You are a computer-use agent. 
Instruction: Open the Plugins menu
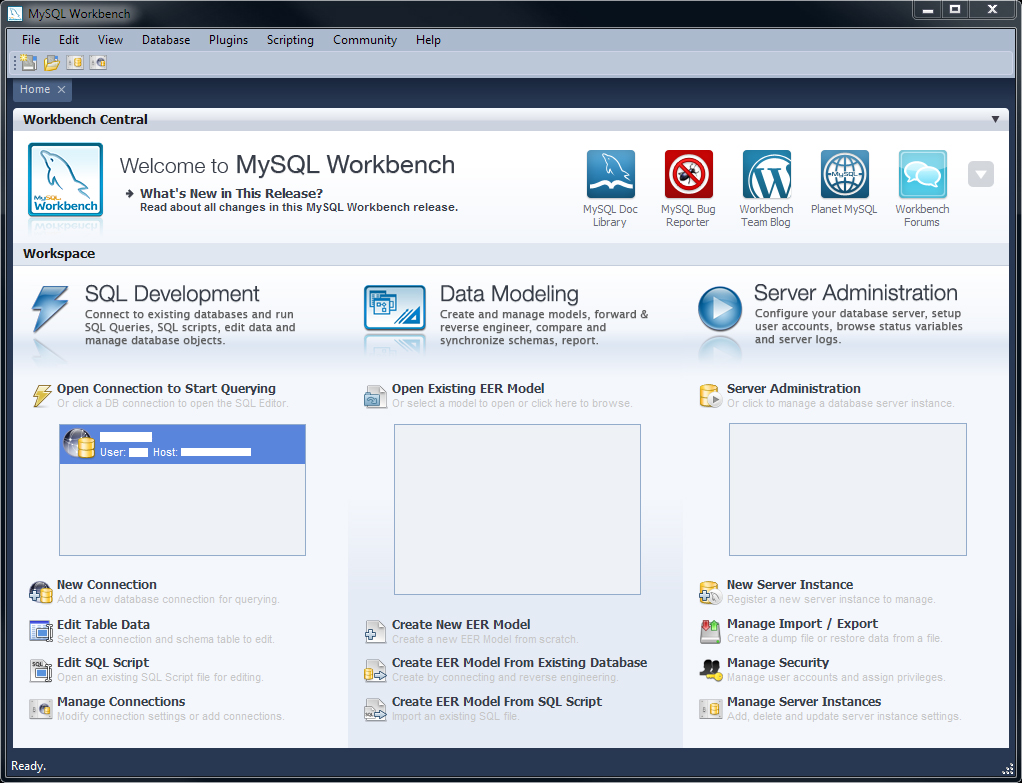tap(228, 40)
